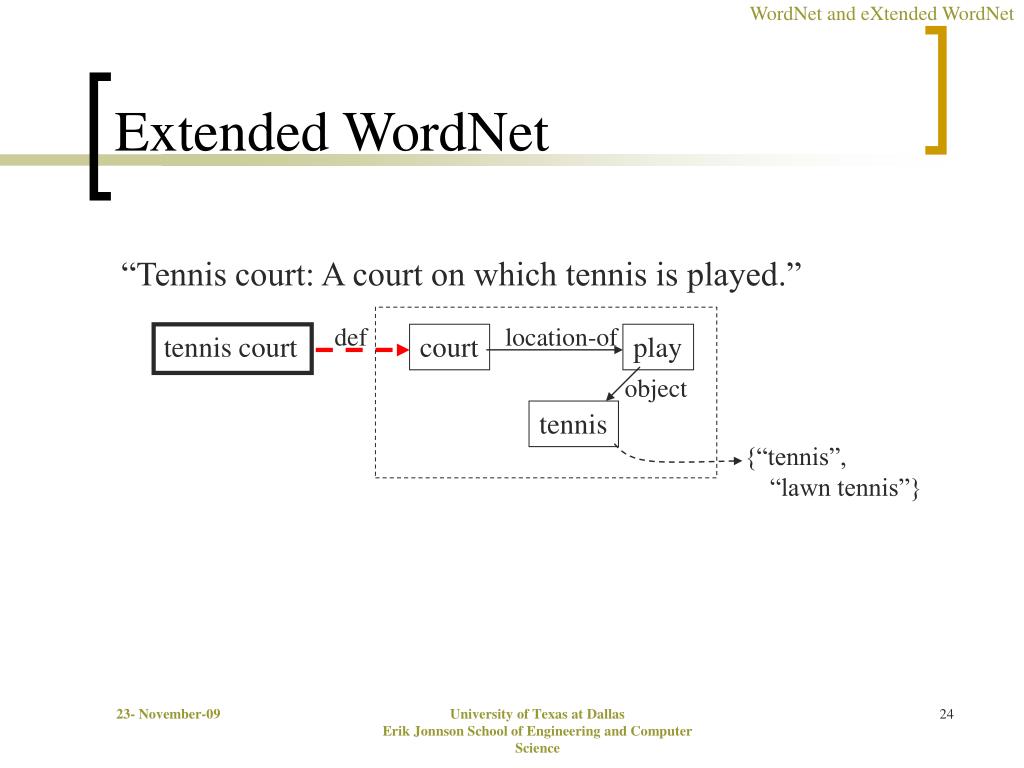Select the 'tennis' node box

point(573,424)
